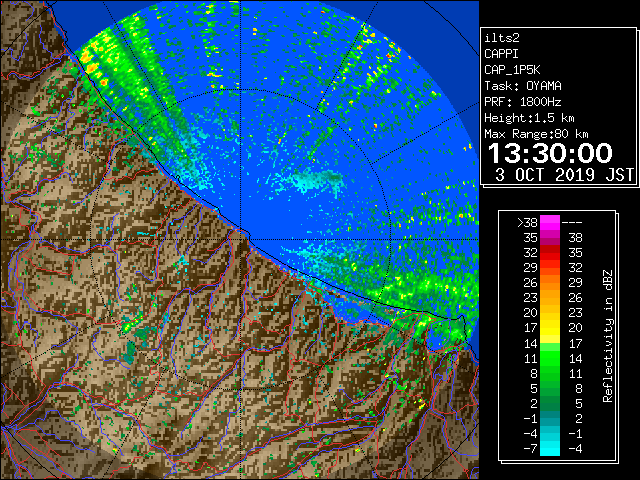Click the vertical 'Reflectivity in dBZ' label

tap(608, 336)
